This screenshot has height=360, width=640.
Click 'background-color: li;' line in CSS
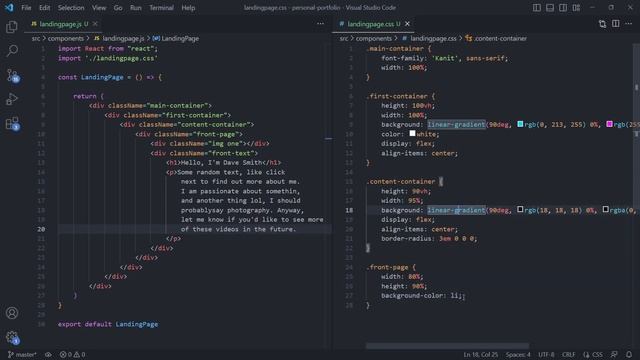click(422, 296)
